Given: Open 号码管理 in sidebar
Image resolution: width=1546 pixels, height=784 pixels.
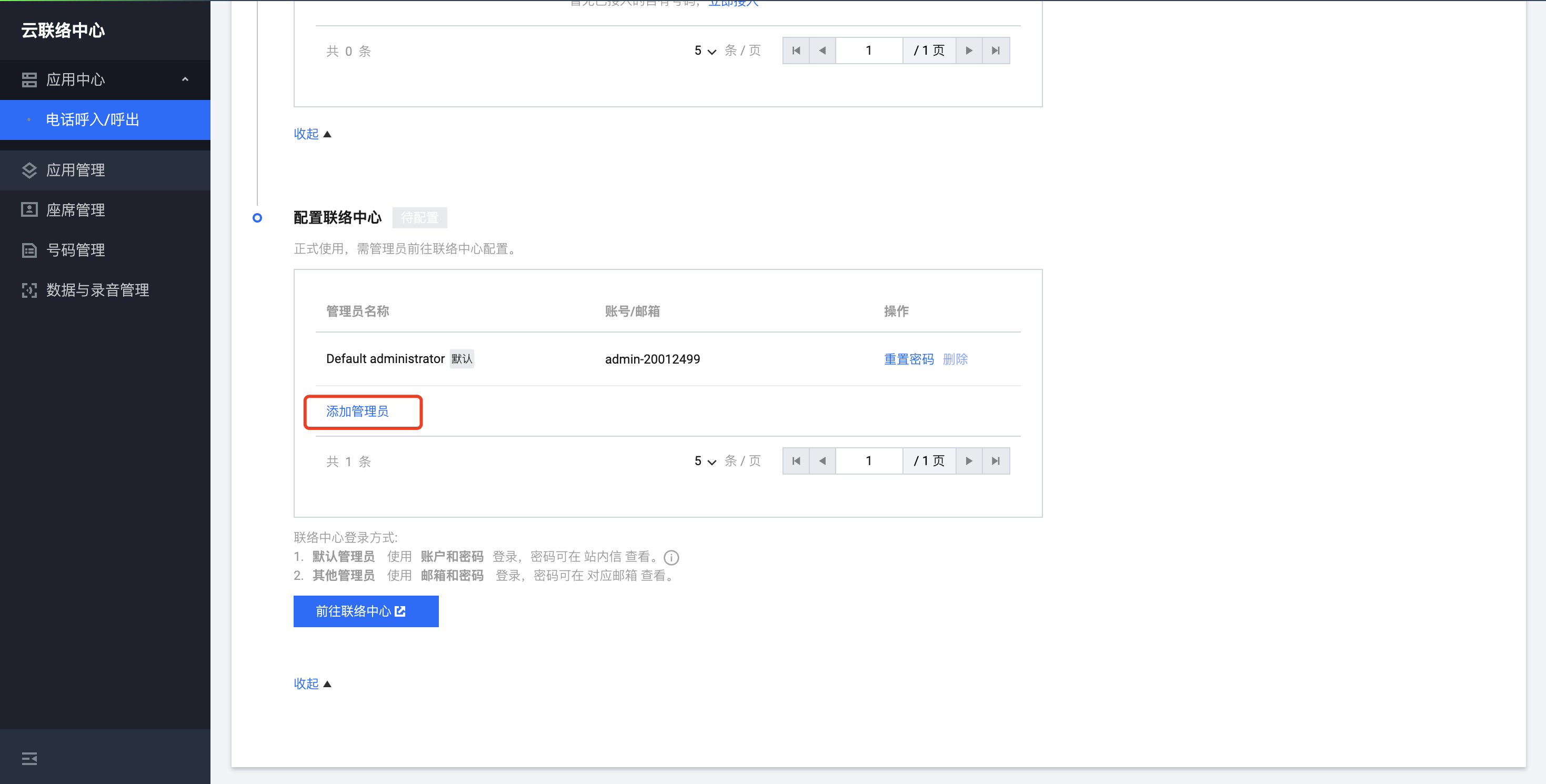Looking at the screenshot, I should pyautogui.click(x=76, y=250).
